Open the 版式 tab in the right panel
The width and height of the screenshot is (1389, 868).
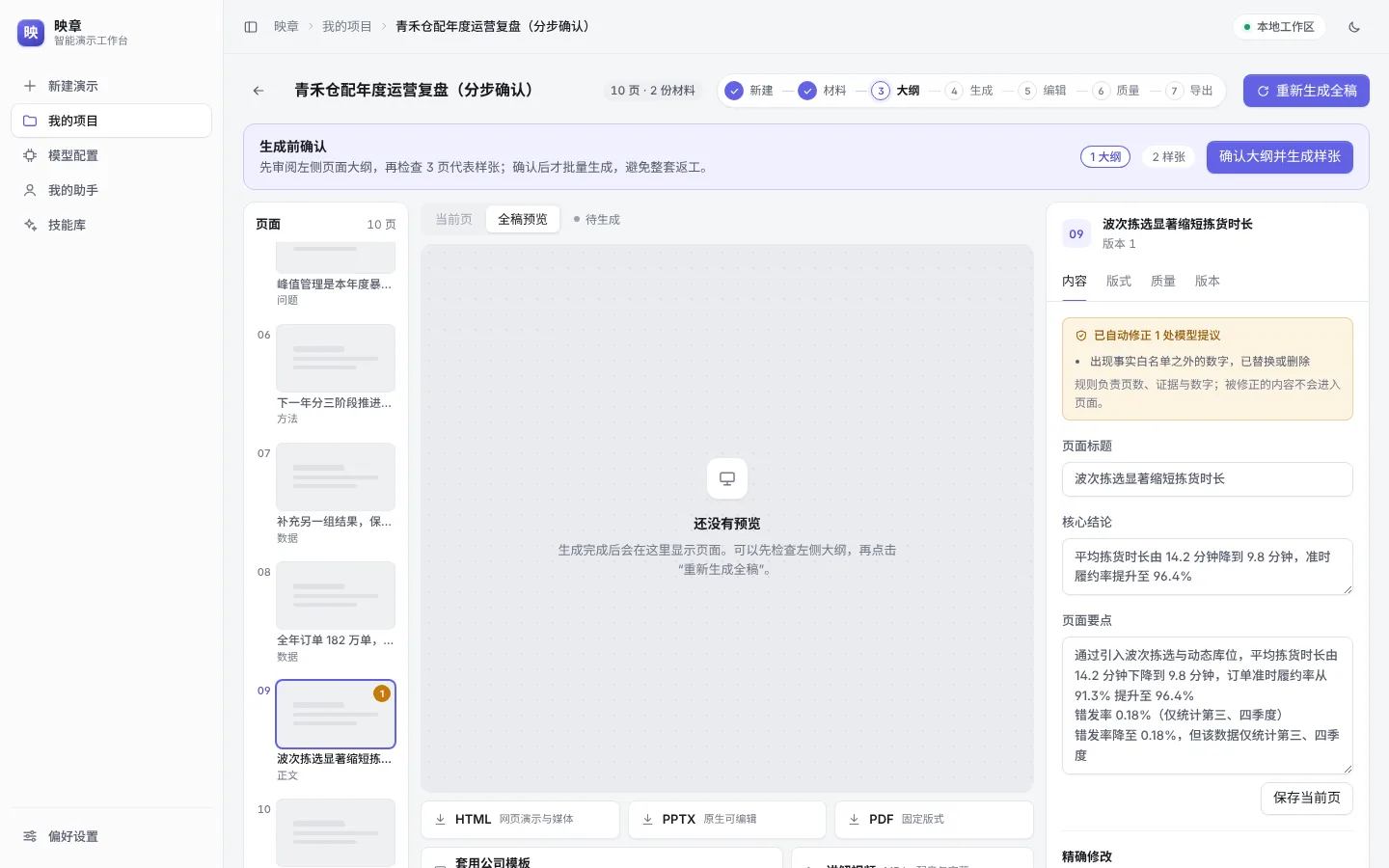1119,282
